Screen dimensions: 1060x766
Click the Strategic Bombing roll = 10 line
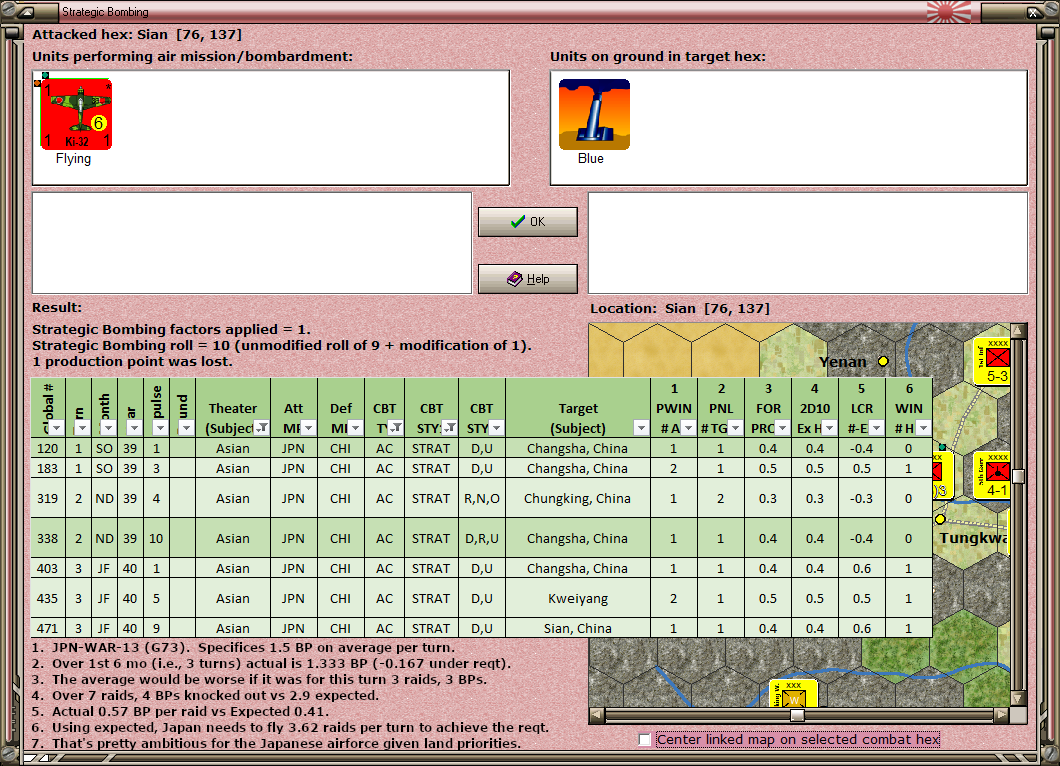click(x=282, y=345)
